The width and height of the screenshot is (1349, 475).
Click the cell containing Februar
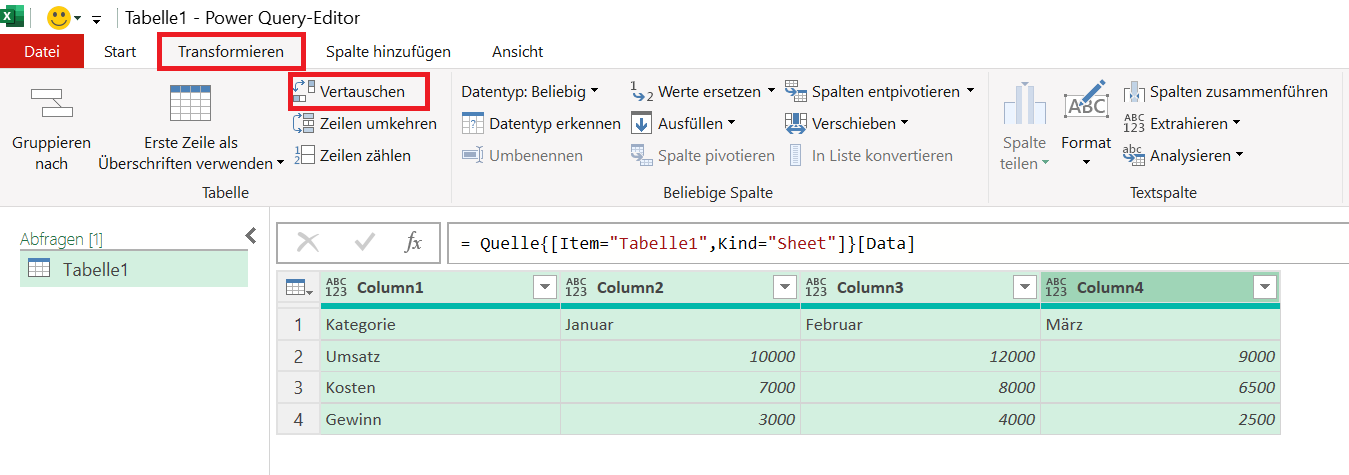coord(921,325)
